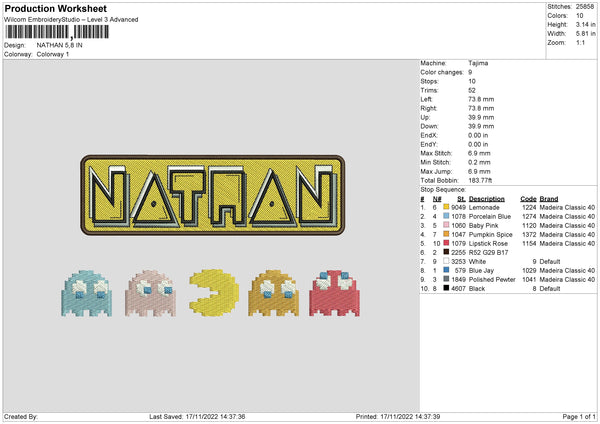Click the stitch count 25858
600x424 pixels.
[x=585, y=7]
